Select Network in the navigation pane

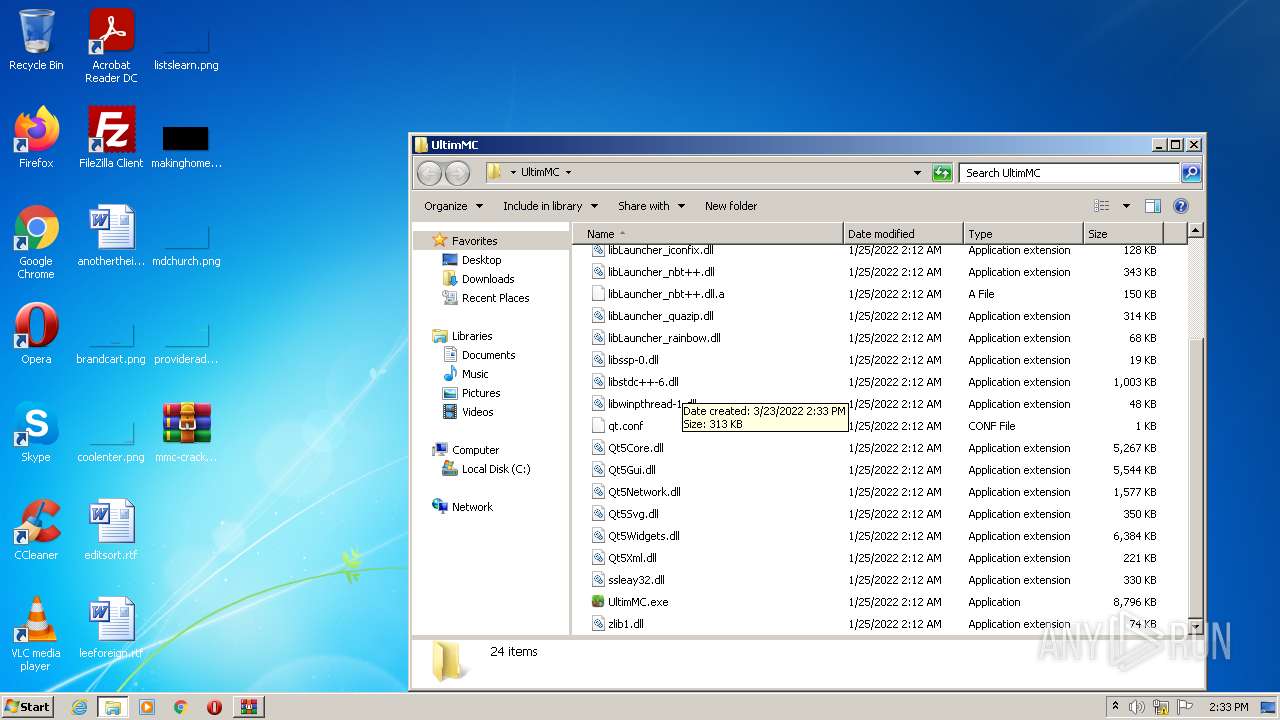[472, 507]
